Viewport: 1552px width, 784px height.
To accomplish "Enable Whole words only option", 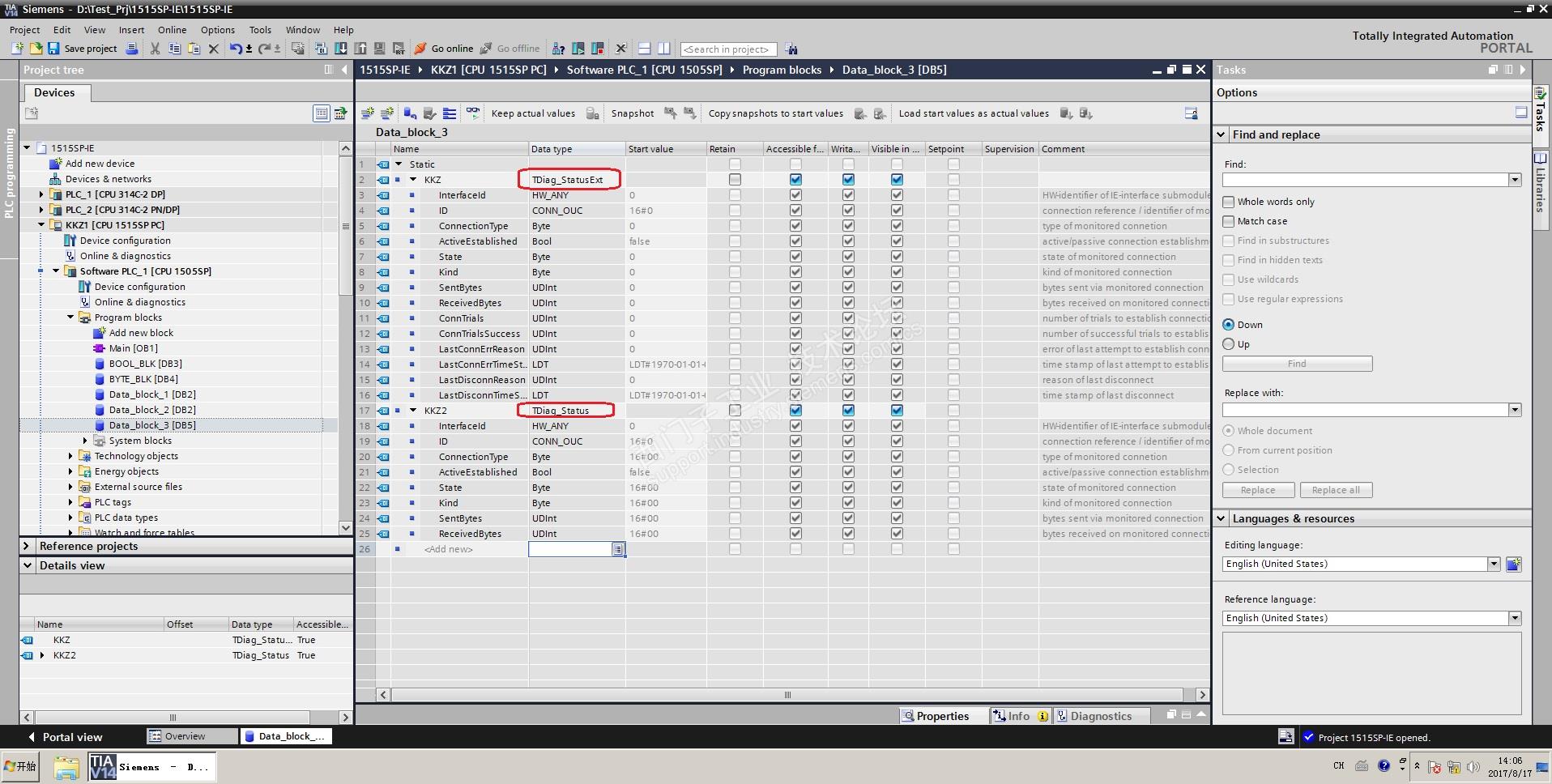I will [x=1229, y=202].
